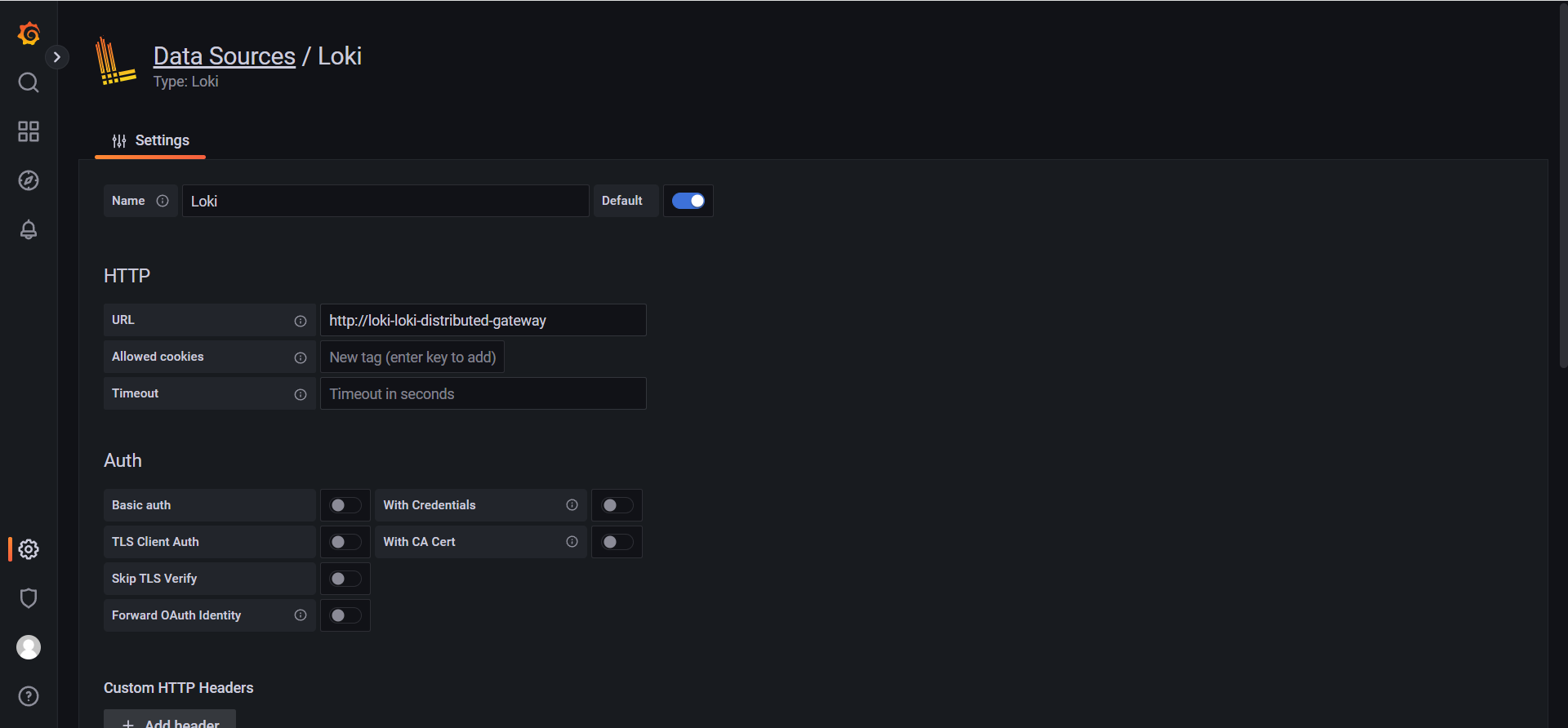Open the Server Admin shield icon
The height and width of the screenshot is (728, 1568).
tap(29, 598)
